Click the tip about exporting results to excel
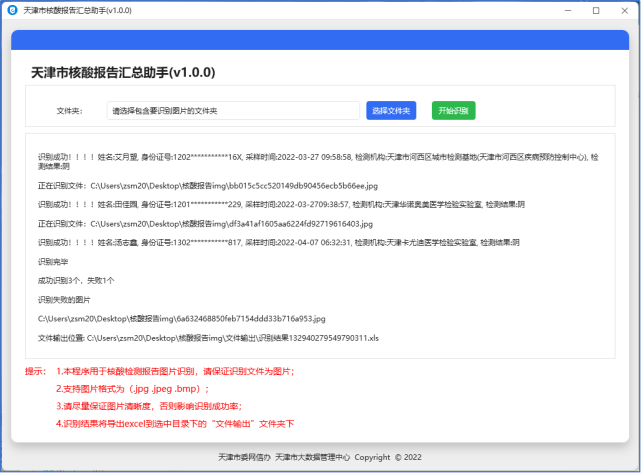This screenshot has width=641, height=473. pos(167,423)
